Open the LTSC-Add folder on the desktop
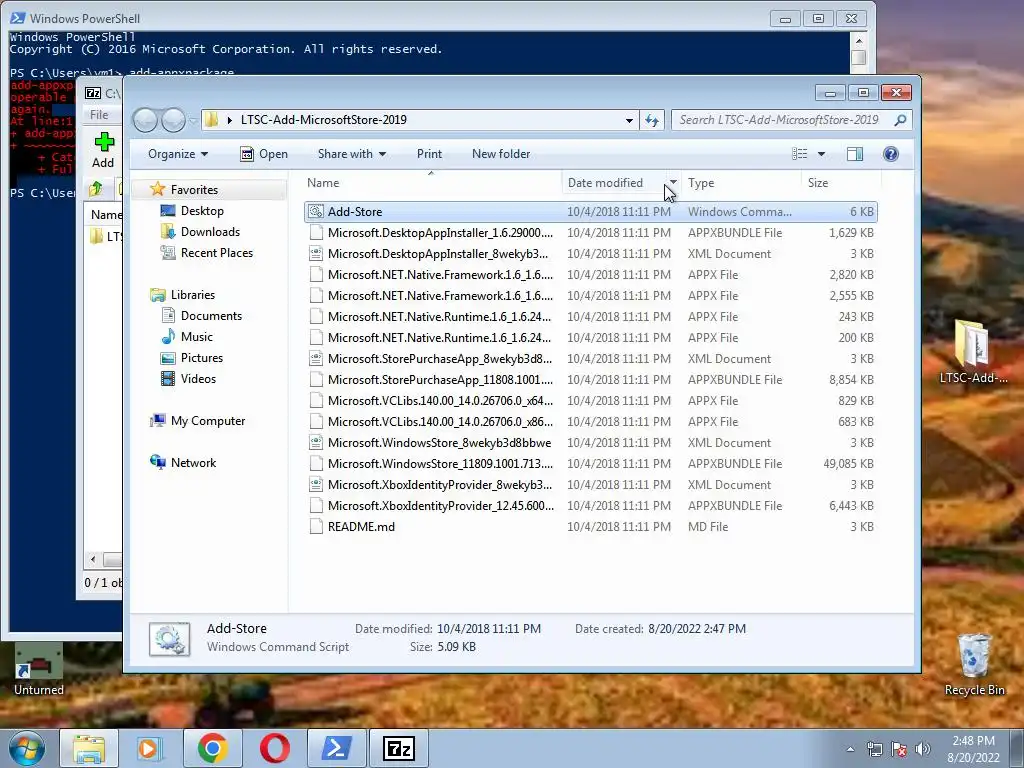This screenshot has height=768, width=1024. tap(973, 351)
